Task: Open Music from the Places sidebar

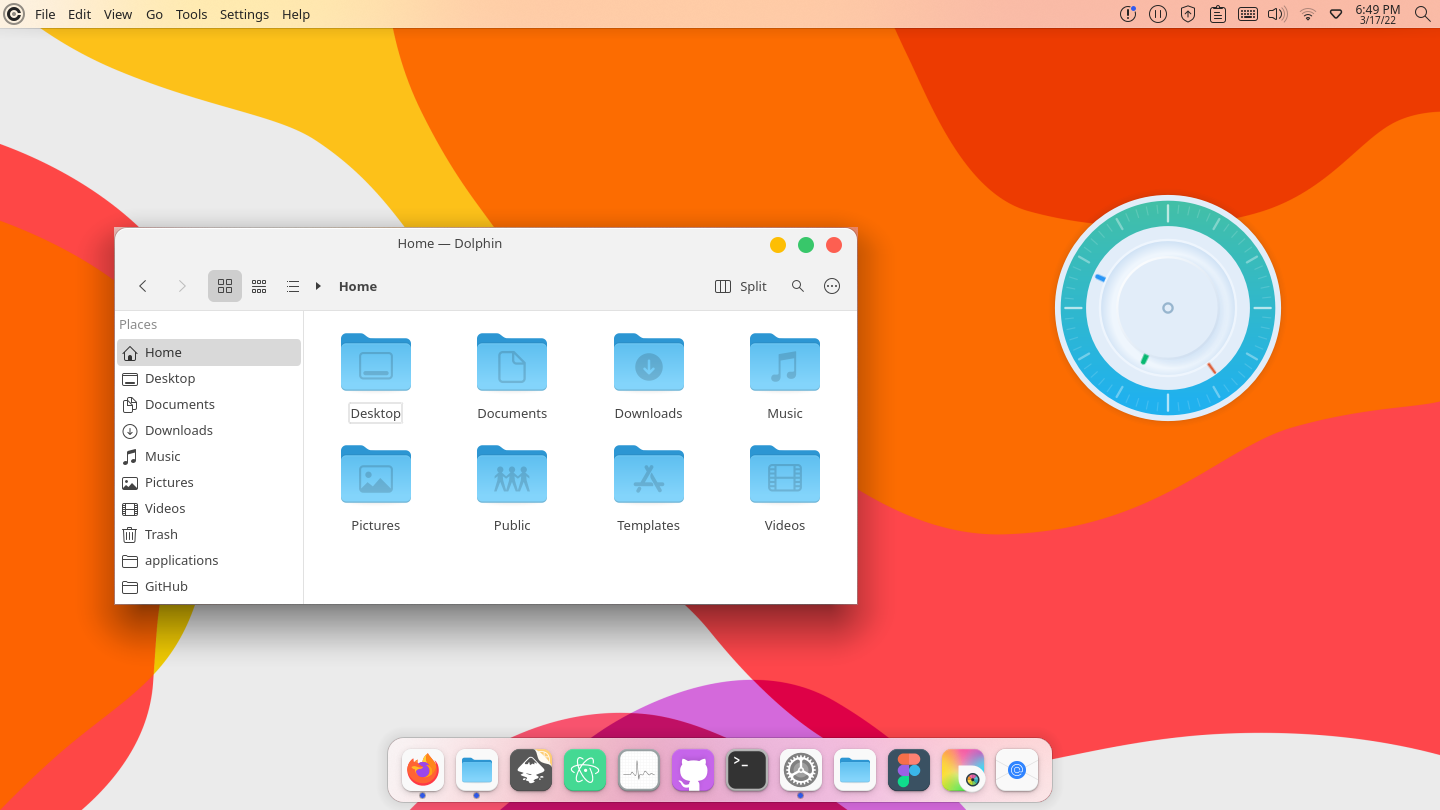Action: click(x=209, y=456)
